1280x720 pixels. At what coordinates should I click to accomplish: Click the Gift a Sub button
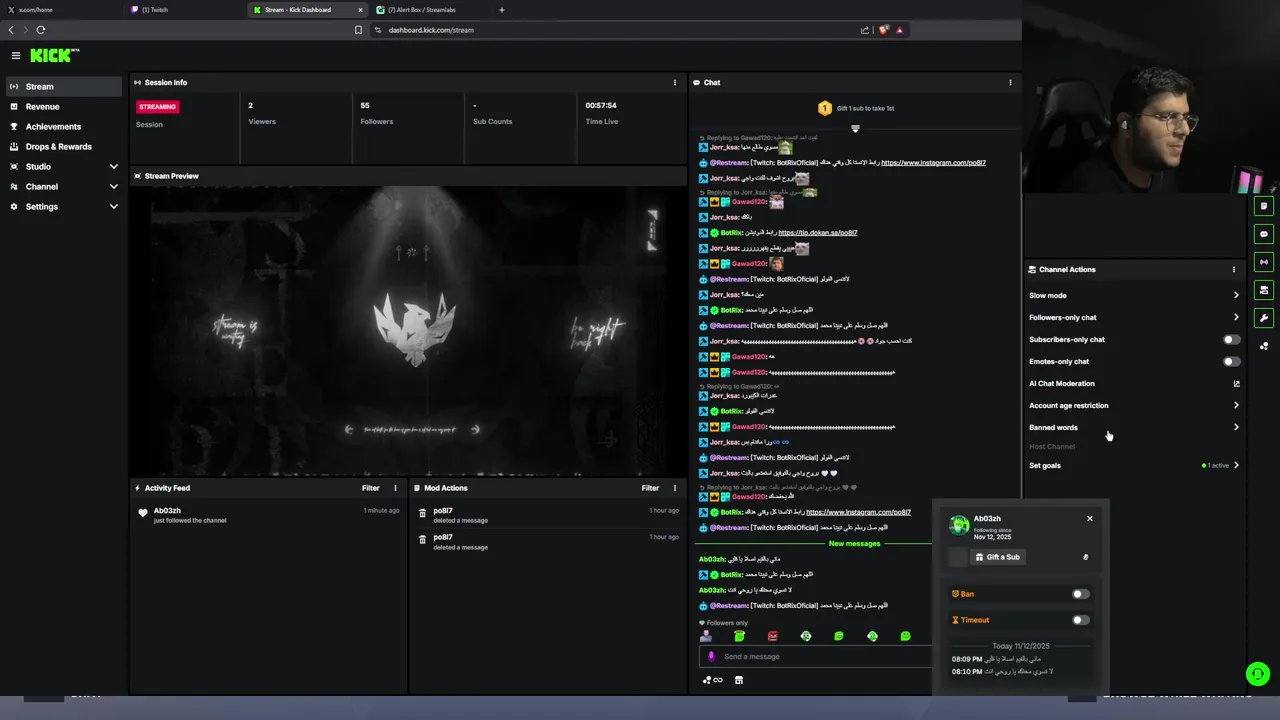click(998, 557)
